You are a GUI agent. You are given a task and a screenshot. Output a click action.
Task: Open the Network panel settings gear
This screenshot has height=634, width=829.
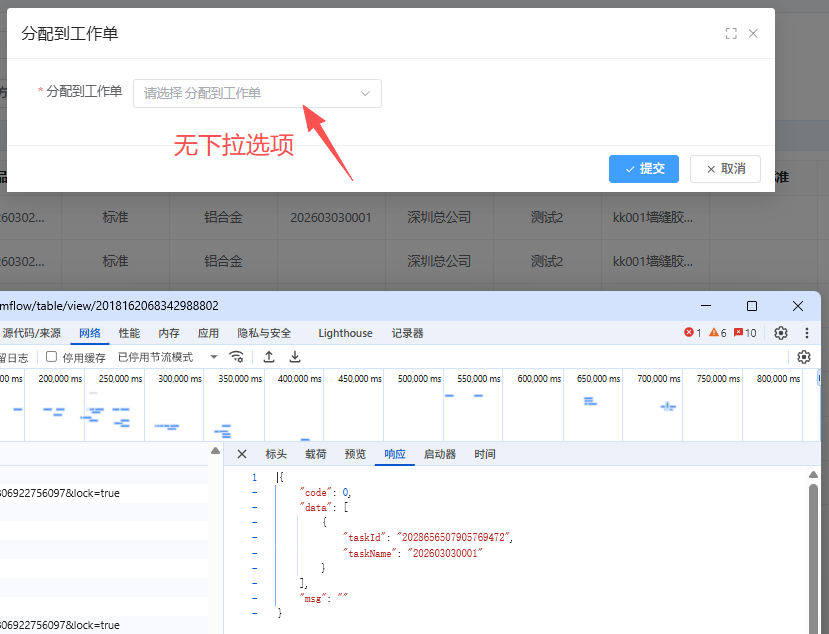coord(803,357)
